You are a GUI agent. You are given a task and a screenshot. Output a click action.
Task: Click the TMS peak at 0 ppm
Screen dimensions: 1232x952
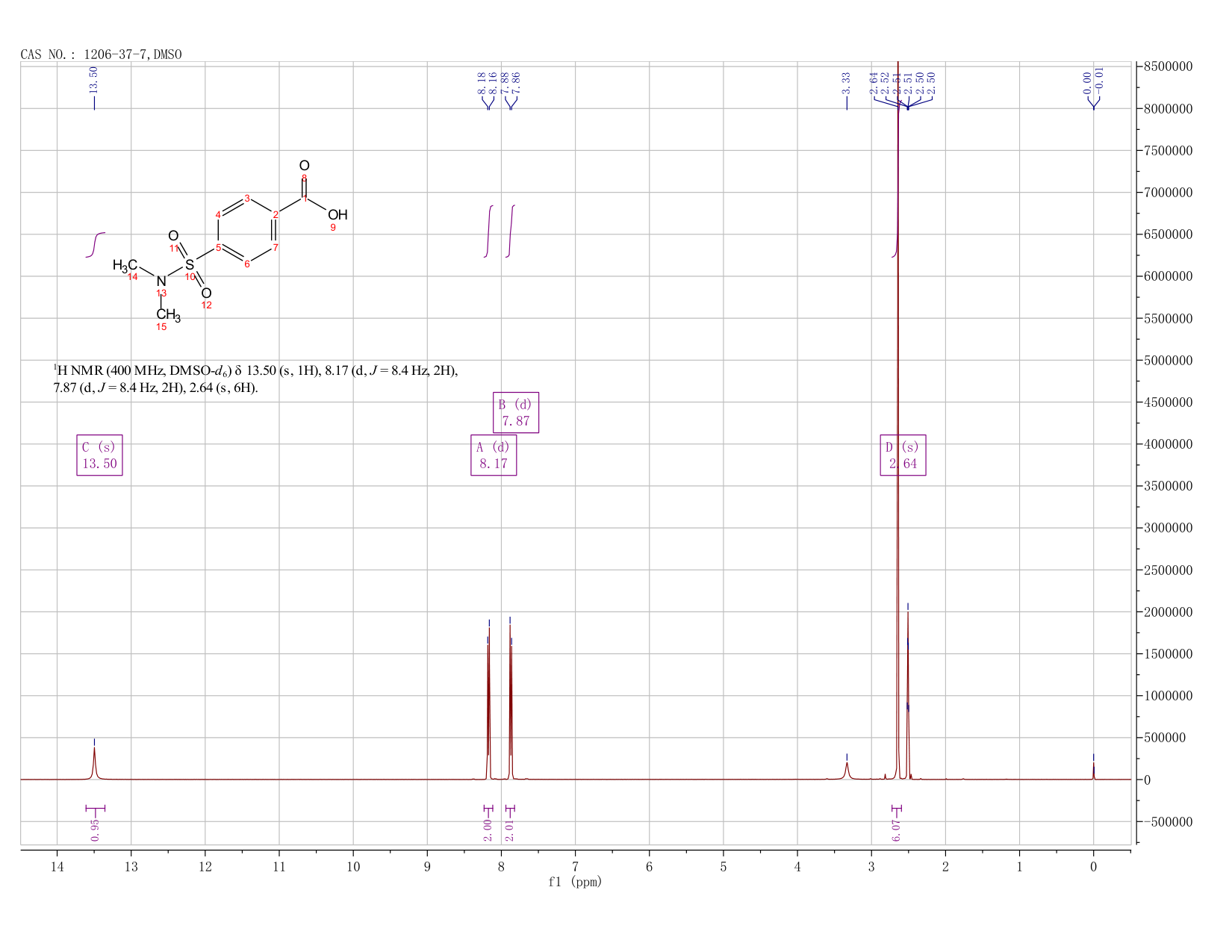click(1093, 771)
